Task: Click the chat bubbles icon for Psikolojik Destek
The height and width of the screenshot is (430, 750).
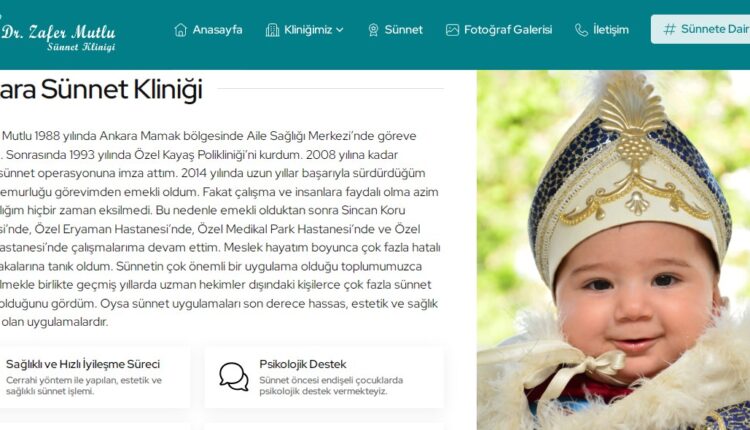Action: click(x=234, y=376)
